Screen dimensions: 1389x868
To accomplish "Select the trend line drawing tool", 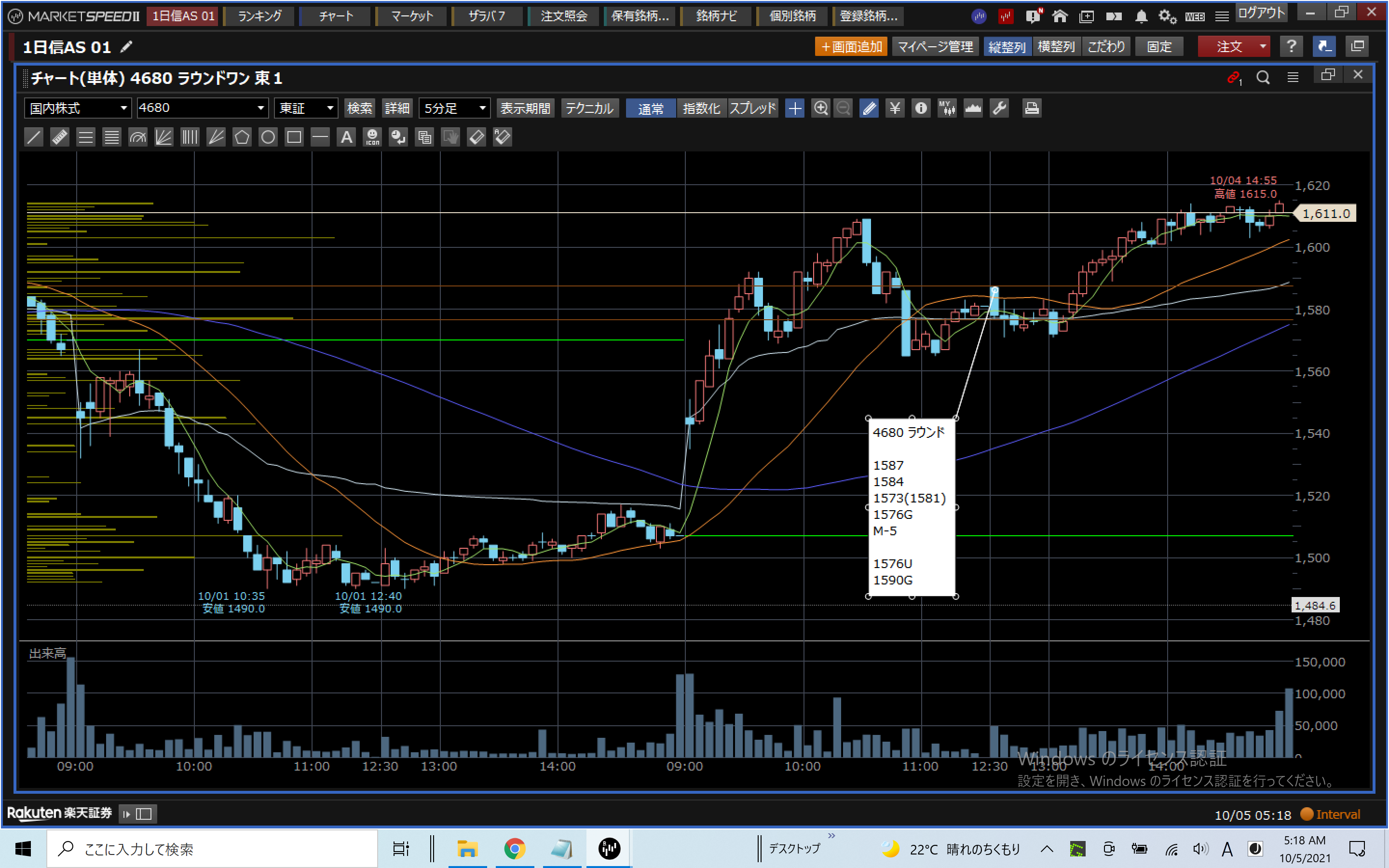I will (34, 137).
